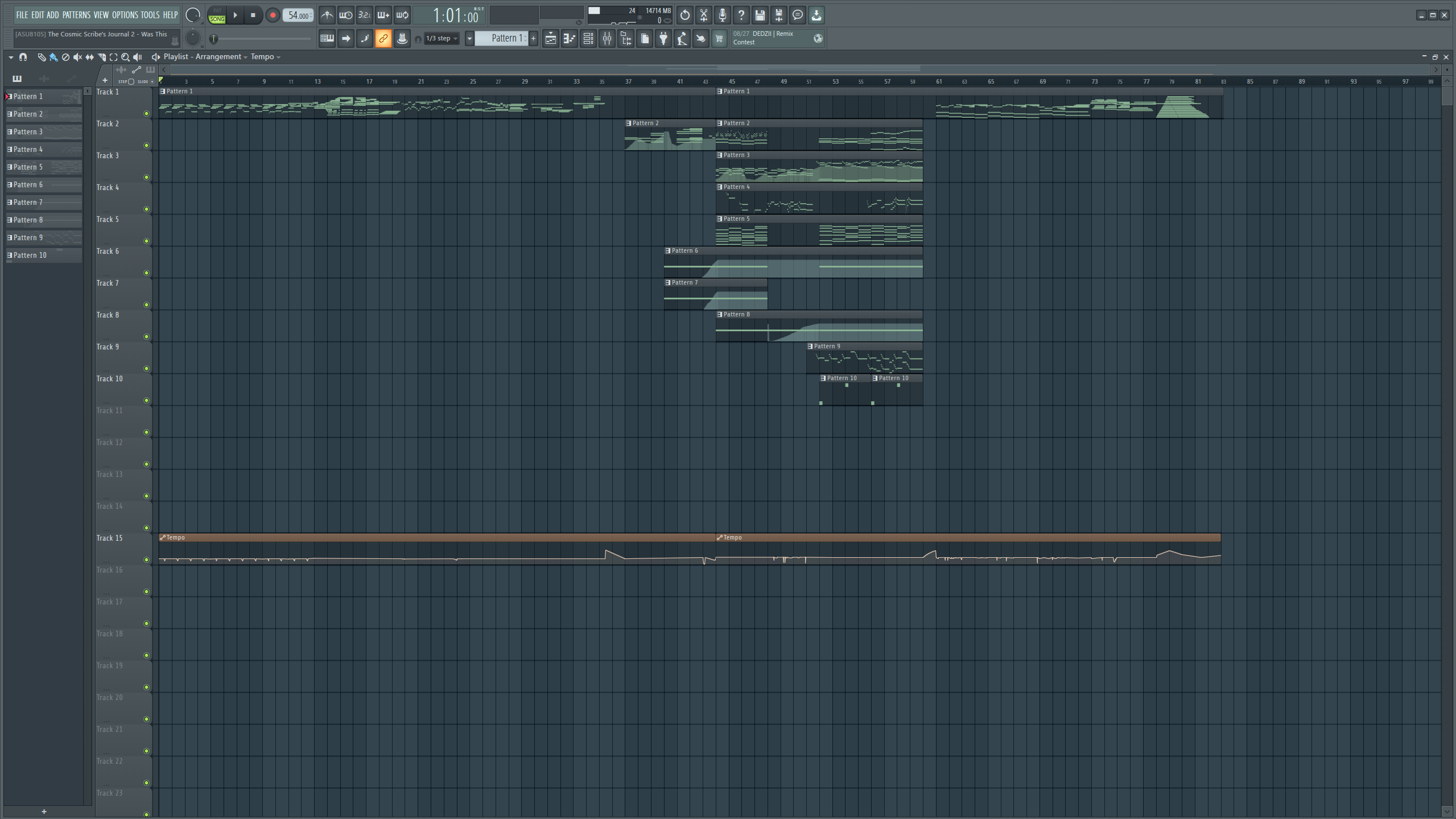The image size is (1456, 819).
Task: Open the OPTIONS menu
Action: click(x=125, y=15)
